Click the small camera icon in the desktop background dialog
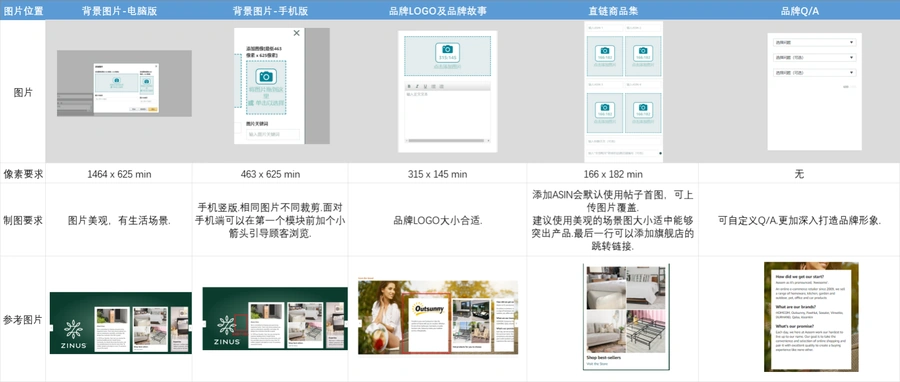Image resolution: width=900 pixels, height=382 pixels. point(146,81)
